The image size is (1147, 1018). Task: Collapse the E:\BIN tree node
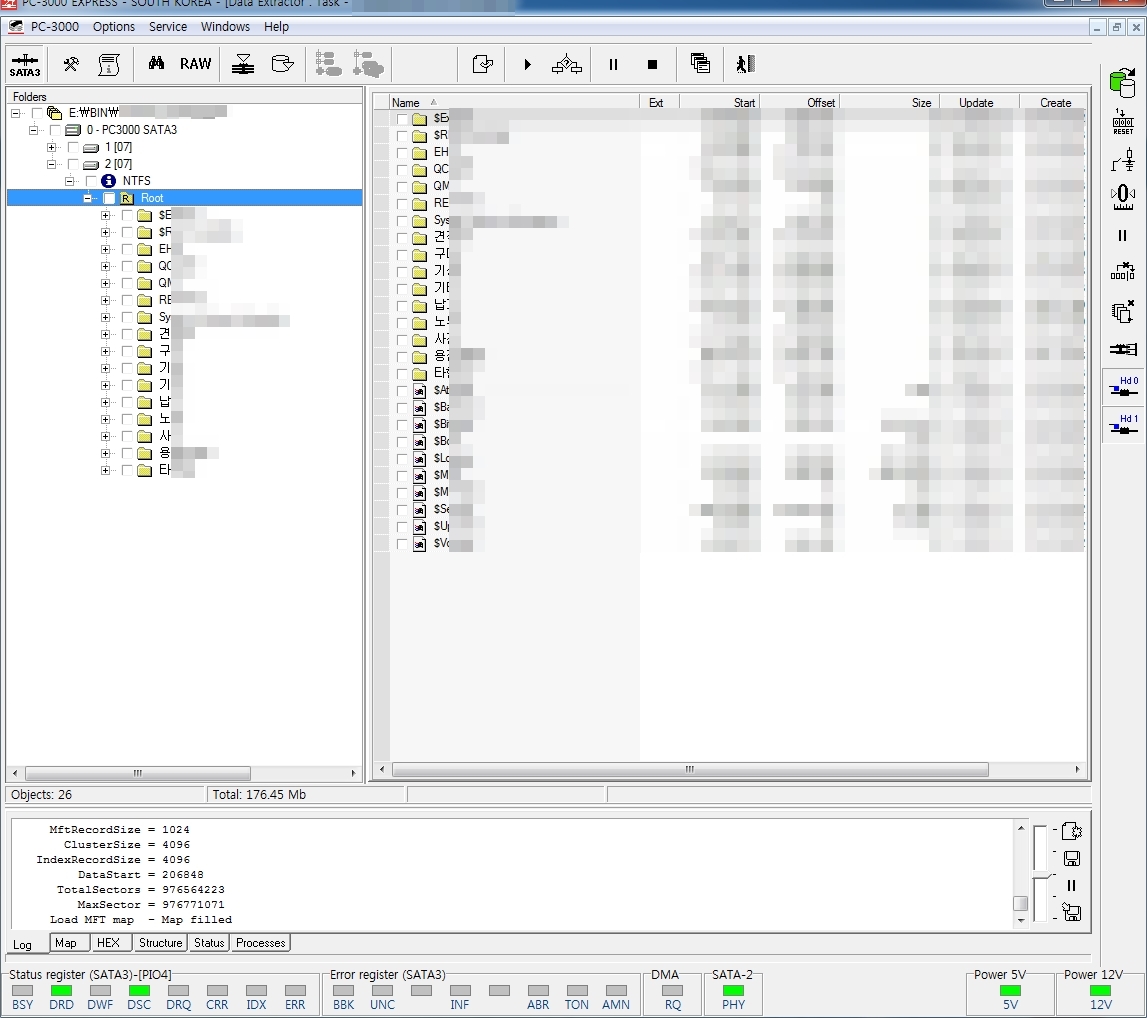(15, 113)
